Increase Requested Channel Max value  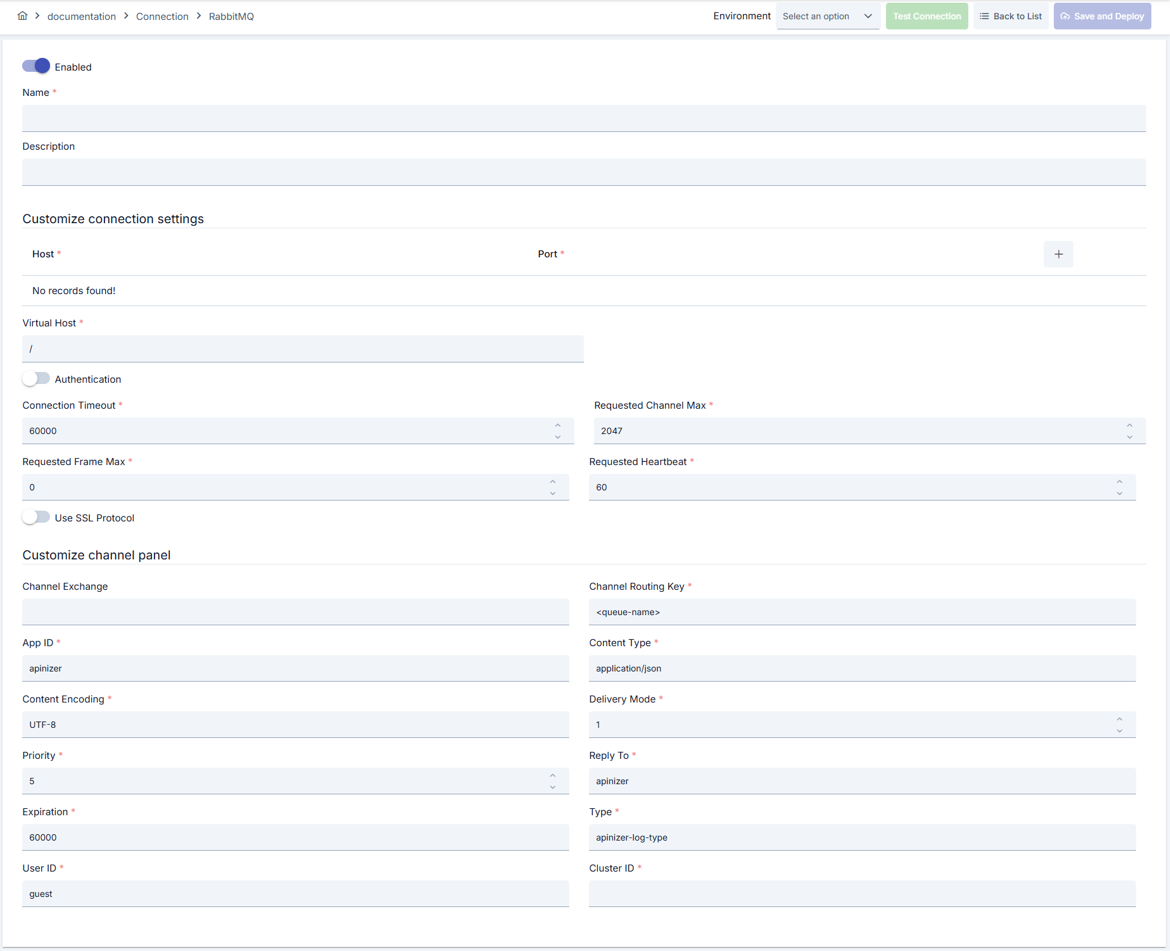tap(1130, 426)
